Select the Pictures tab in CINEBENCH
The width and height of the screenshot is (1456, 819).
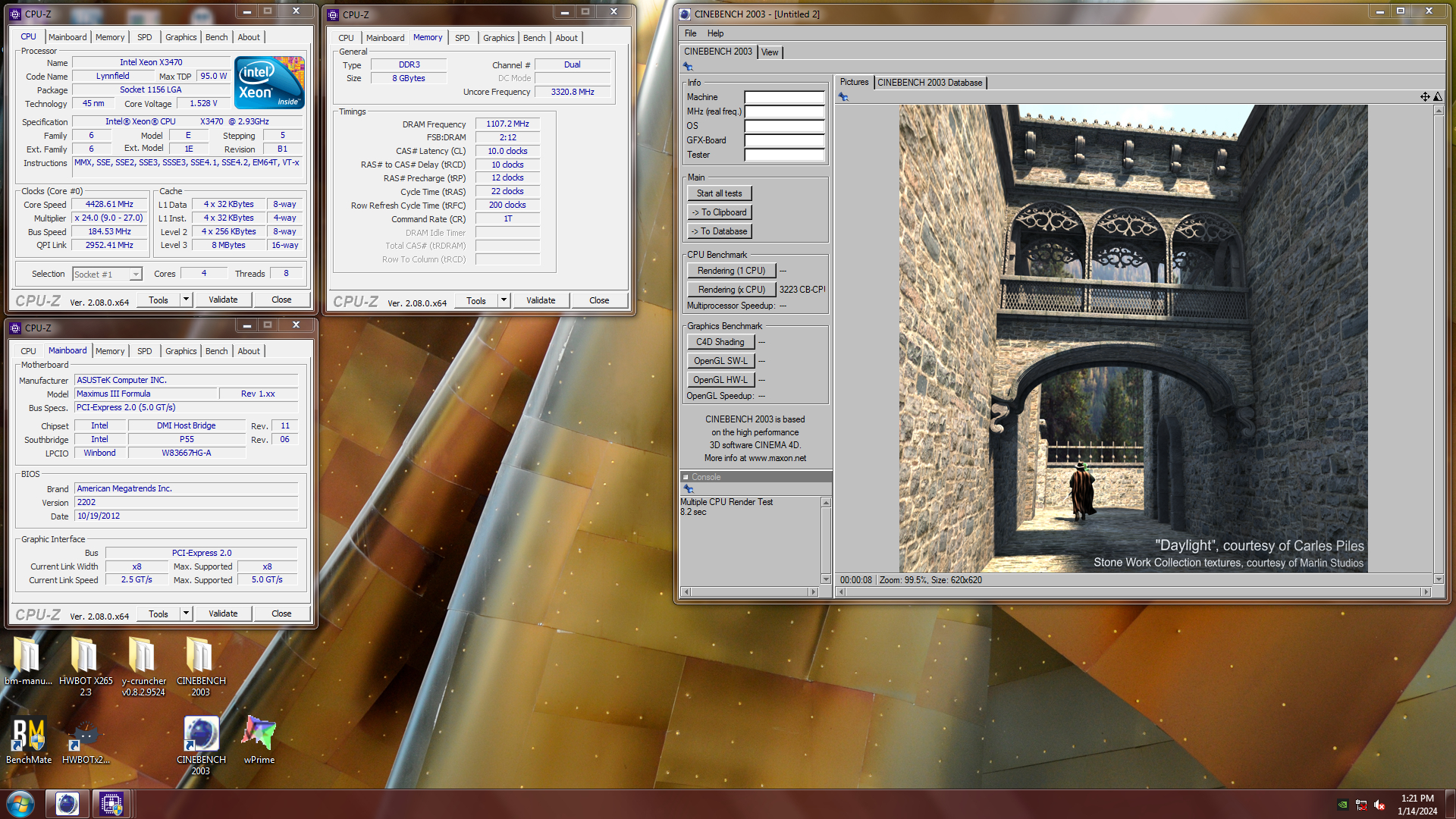(x=854, y=82)
